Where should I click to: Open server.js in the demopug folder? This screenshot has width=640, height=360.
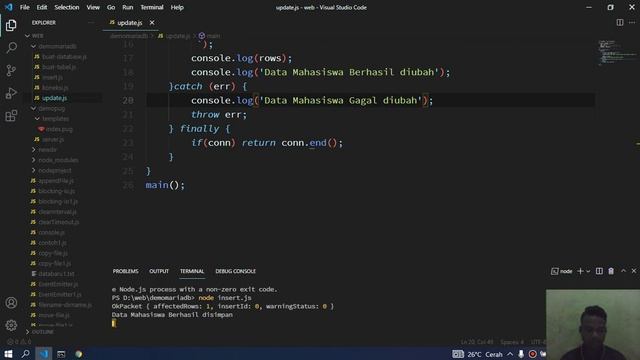click(53, 140)
